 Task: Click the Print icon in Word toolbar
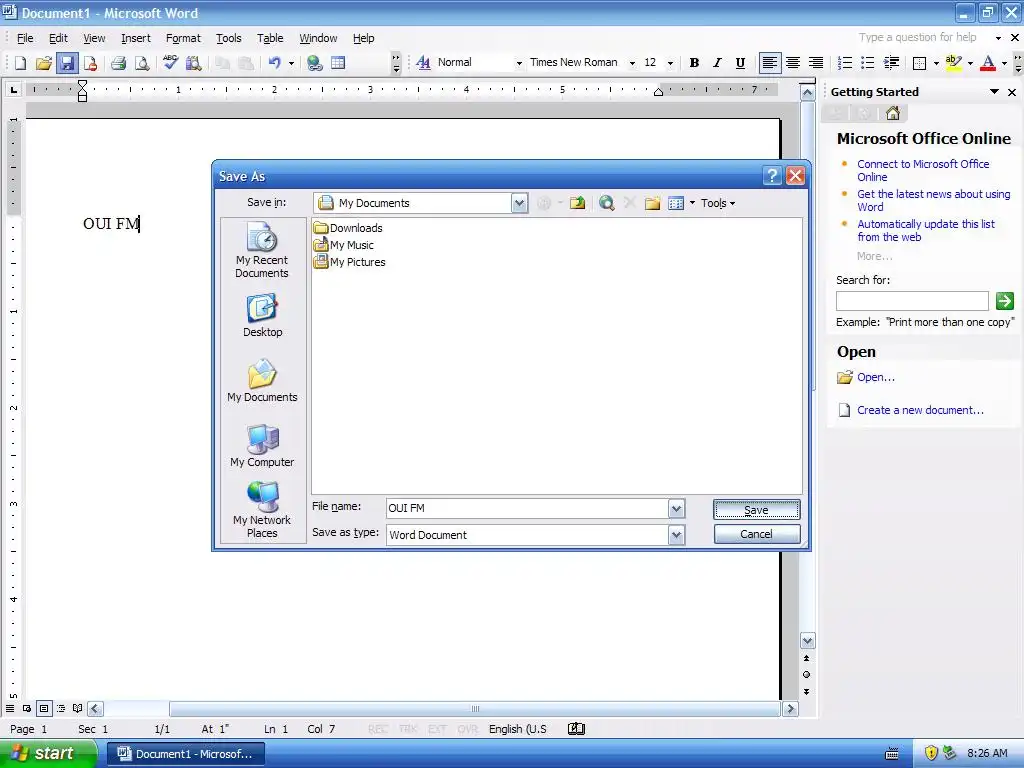(118, 63)
